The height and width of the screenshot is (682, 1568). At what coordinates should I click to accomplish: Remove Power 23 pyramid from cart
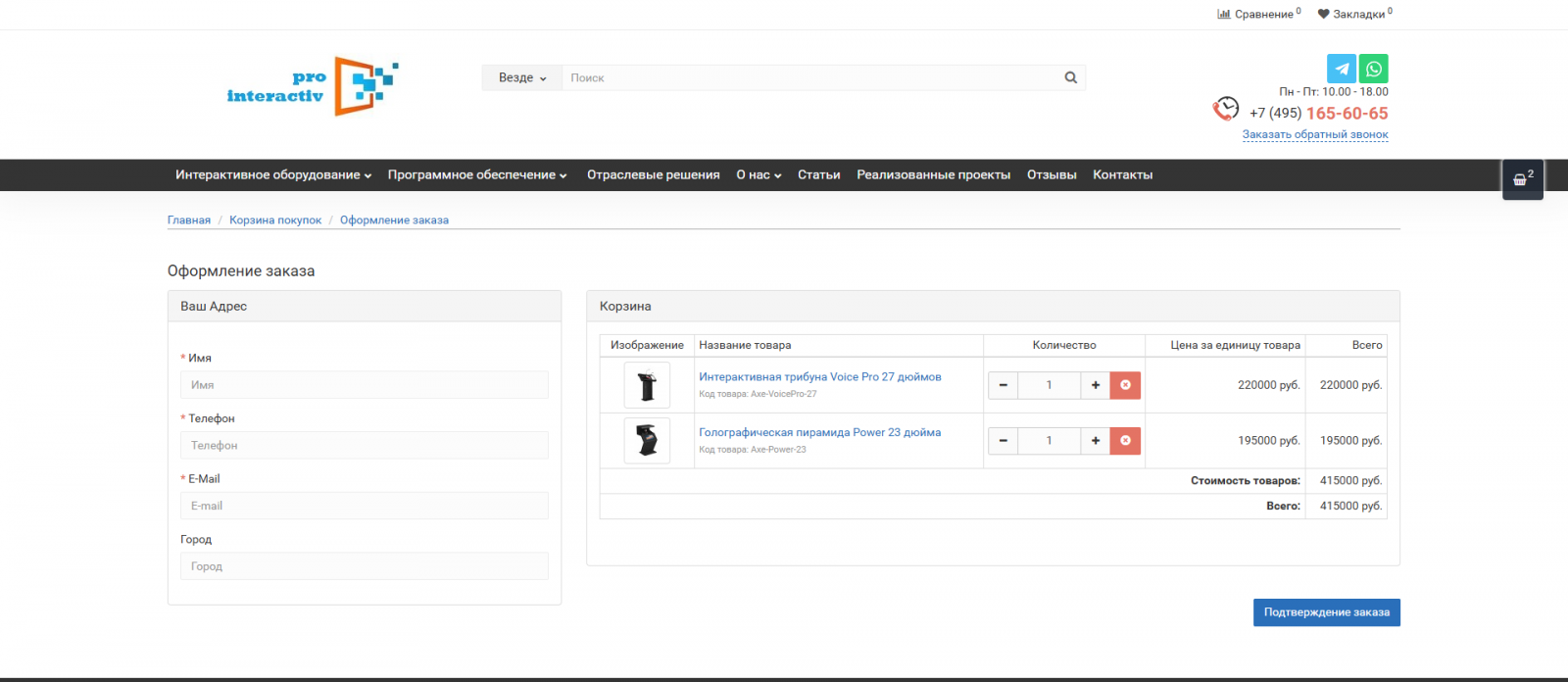coord(1125,441)
